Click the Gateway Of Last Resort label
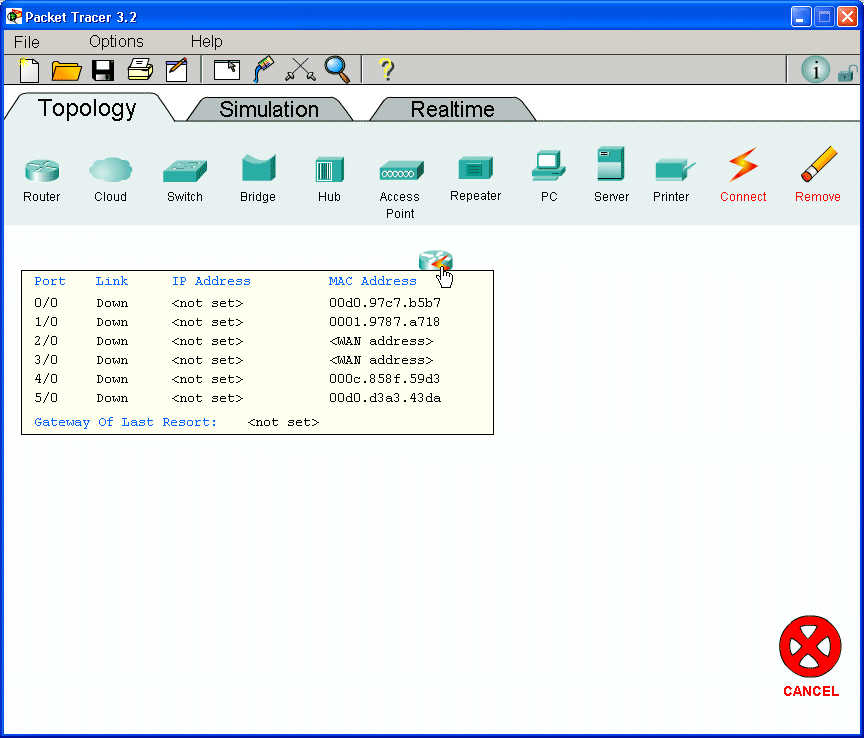 coord(126,422)
